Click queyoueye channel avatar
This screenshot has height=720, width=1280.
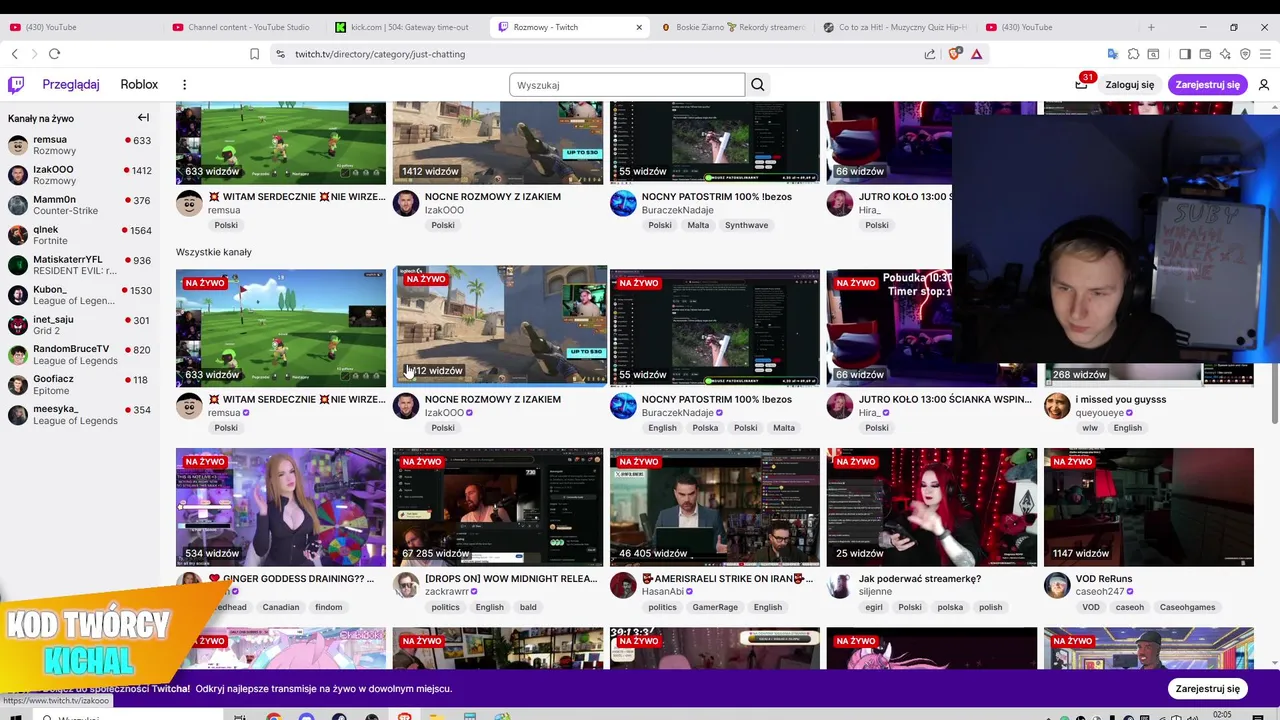[x=1057, y=406]
